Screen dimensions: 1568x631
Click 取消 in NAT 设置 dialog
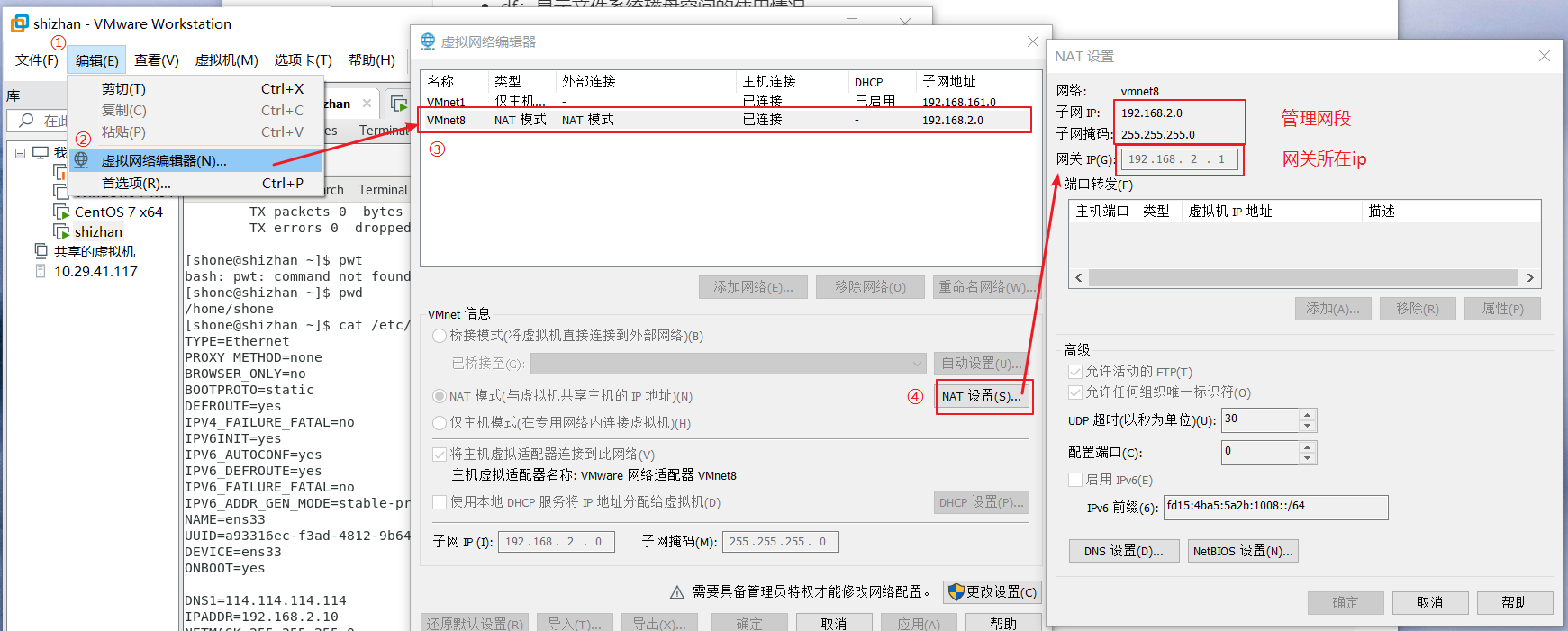point(1430,603)
